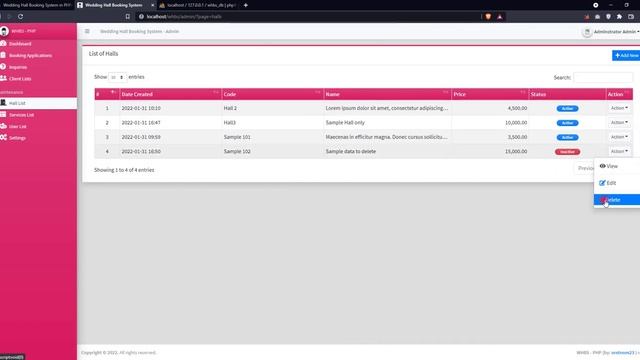Image resolution: width=640 pixels, height=360 pixels.
Task: Choose View in action menu
Action: click(617, 166)
